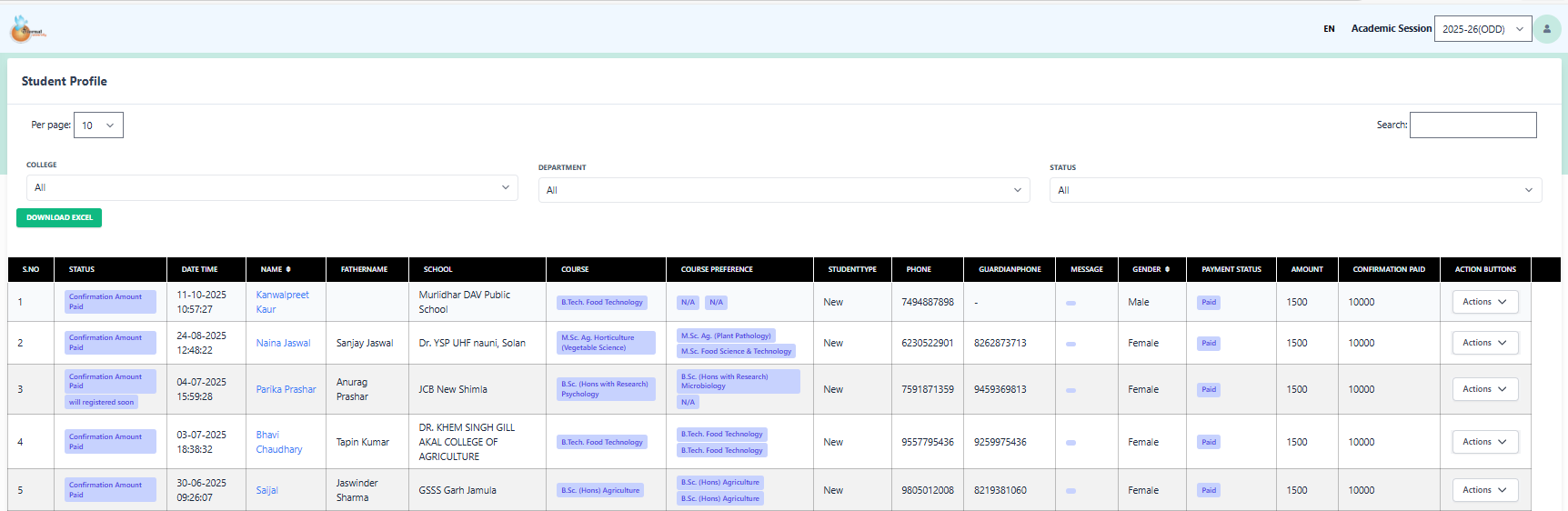1568x511 pixels.
Task: Sort the table by Name column
Action: [276, 270]
